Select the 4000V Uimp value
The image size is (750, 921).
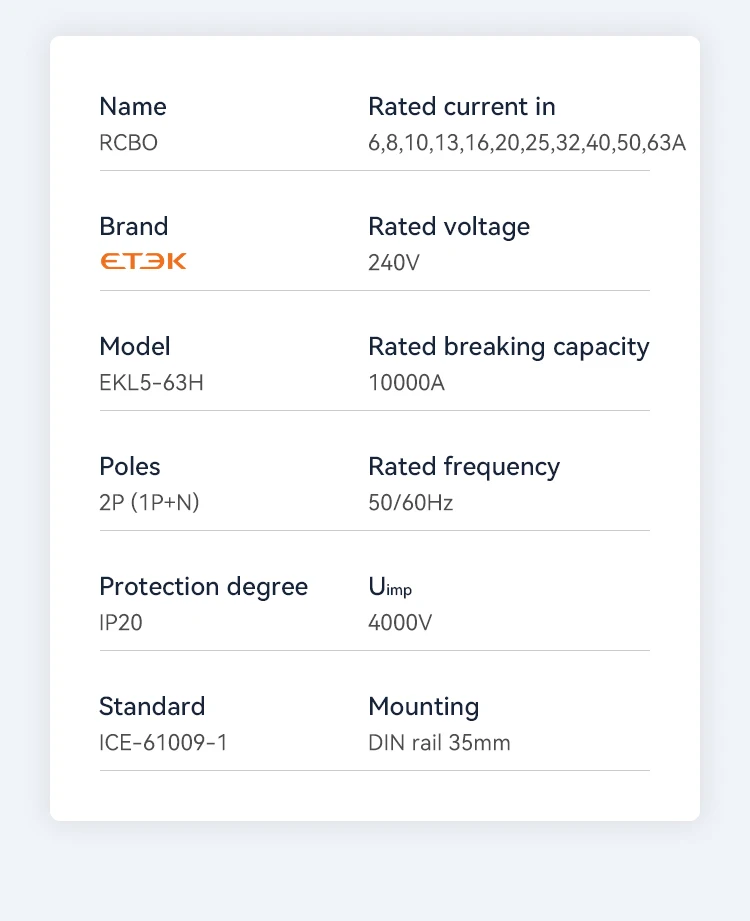399,623
